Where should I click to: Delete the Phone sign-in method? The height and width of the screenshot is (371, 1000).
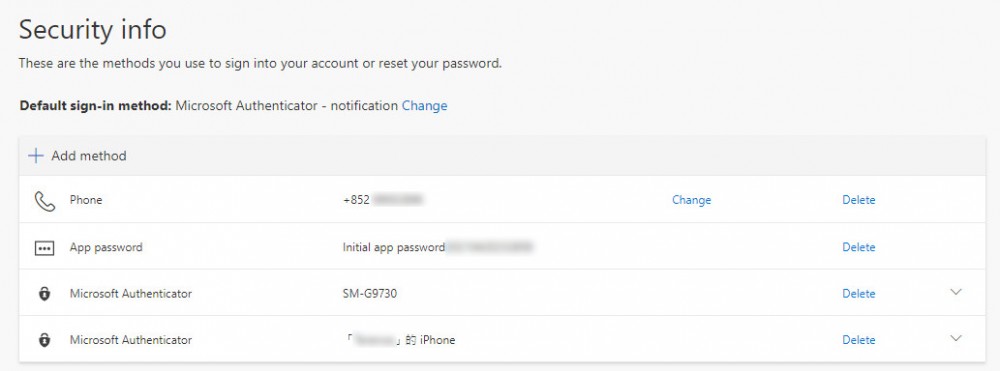coord(858,200)
